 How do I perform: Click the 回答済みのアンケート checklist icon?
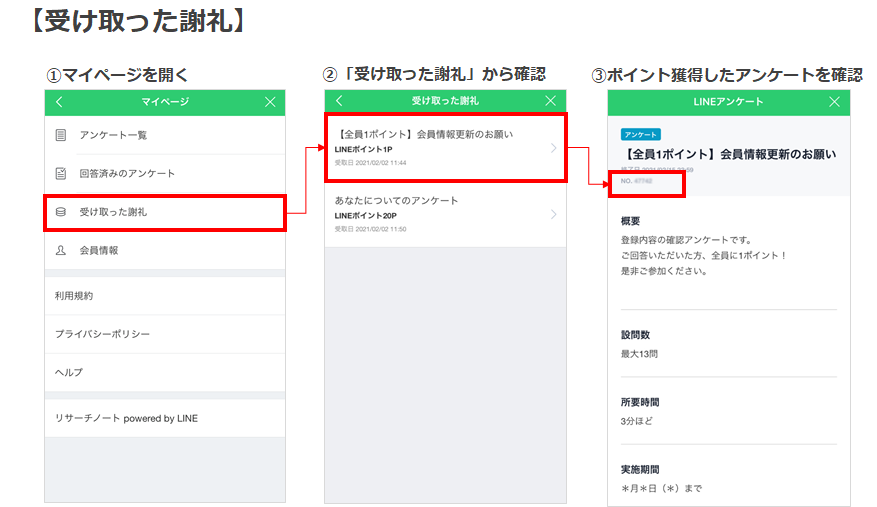61,173
